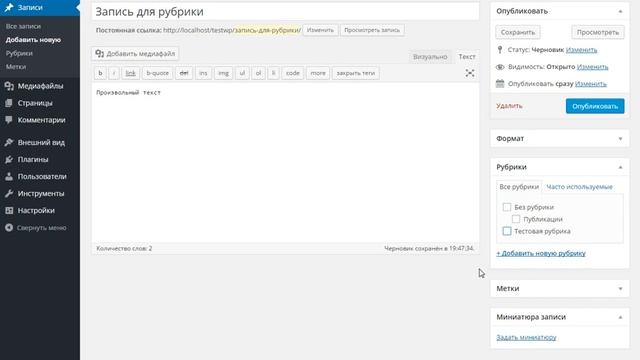Open Добавить новую submenu item
The image size is (640, 360).
pyautogui.click(x=33, y=40)
